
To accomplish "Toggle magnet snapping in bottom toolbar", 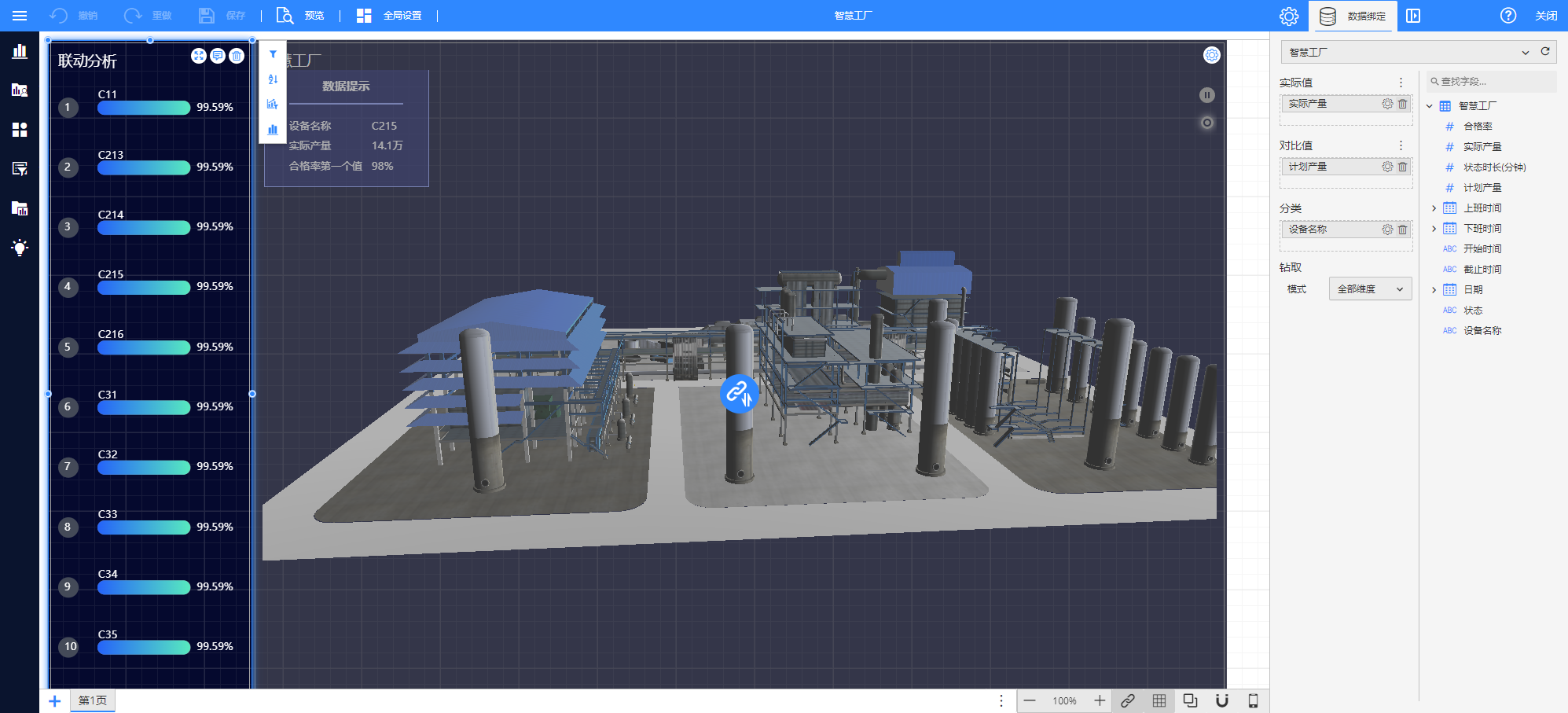I will pos(1222,700).
